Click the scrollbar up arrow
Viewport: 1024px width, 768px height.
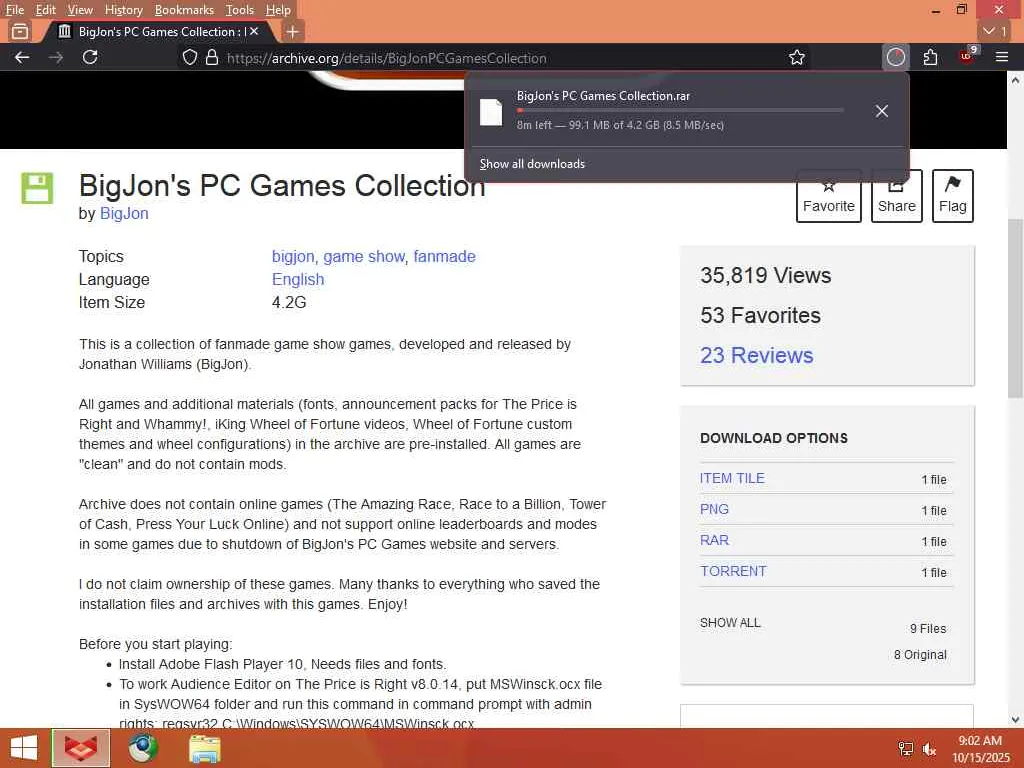(x=1015, y=80)
